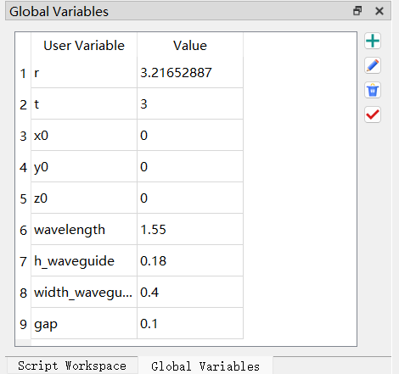Select the value cell of z0
This screenshot has width=399, height=374.
pos(190,198)
